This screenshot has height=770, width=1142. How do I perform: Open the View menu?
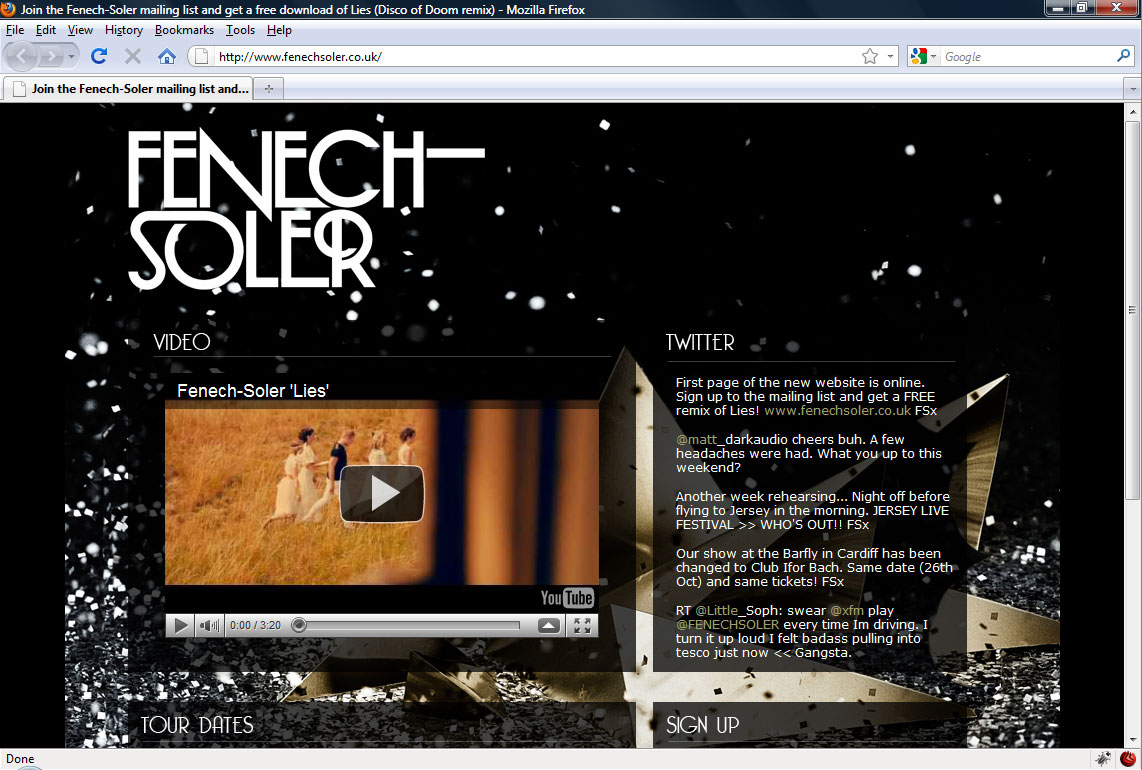tap(80, 30)
